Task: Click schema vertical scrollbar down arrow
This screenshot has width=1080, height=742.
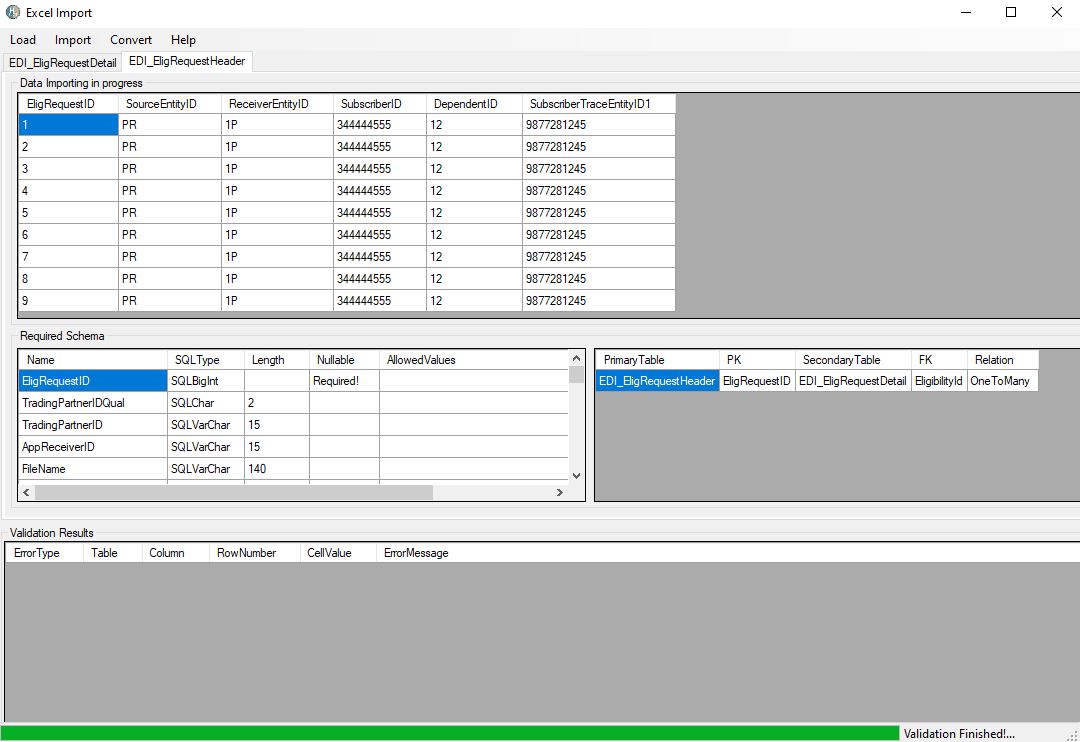Action: pyautogui.click(x=577, y=475)
